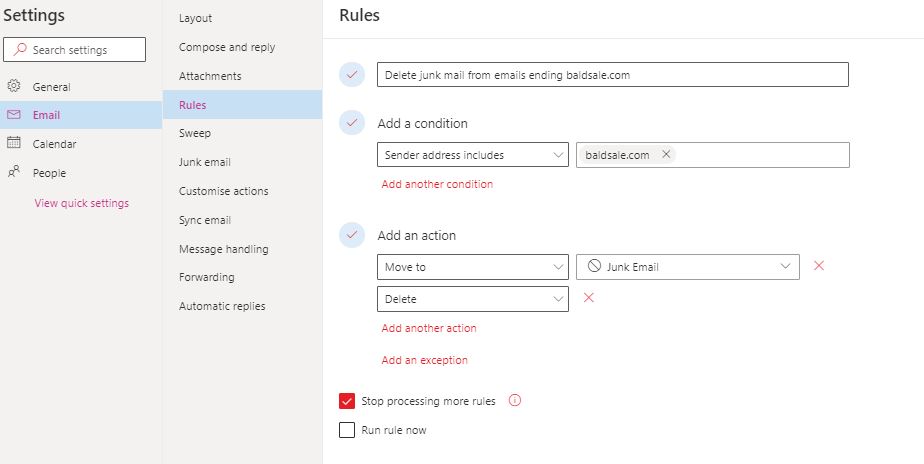This screenshot has height=464, width=924.
Task: Click the rule name text field
Action: click(612, 75)
